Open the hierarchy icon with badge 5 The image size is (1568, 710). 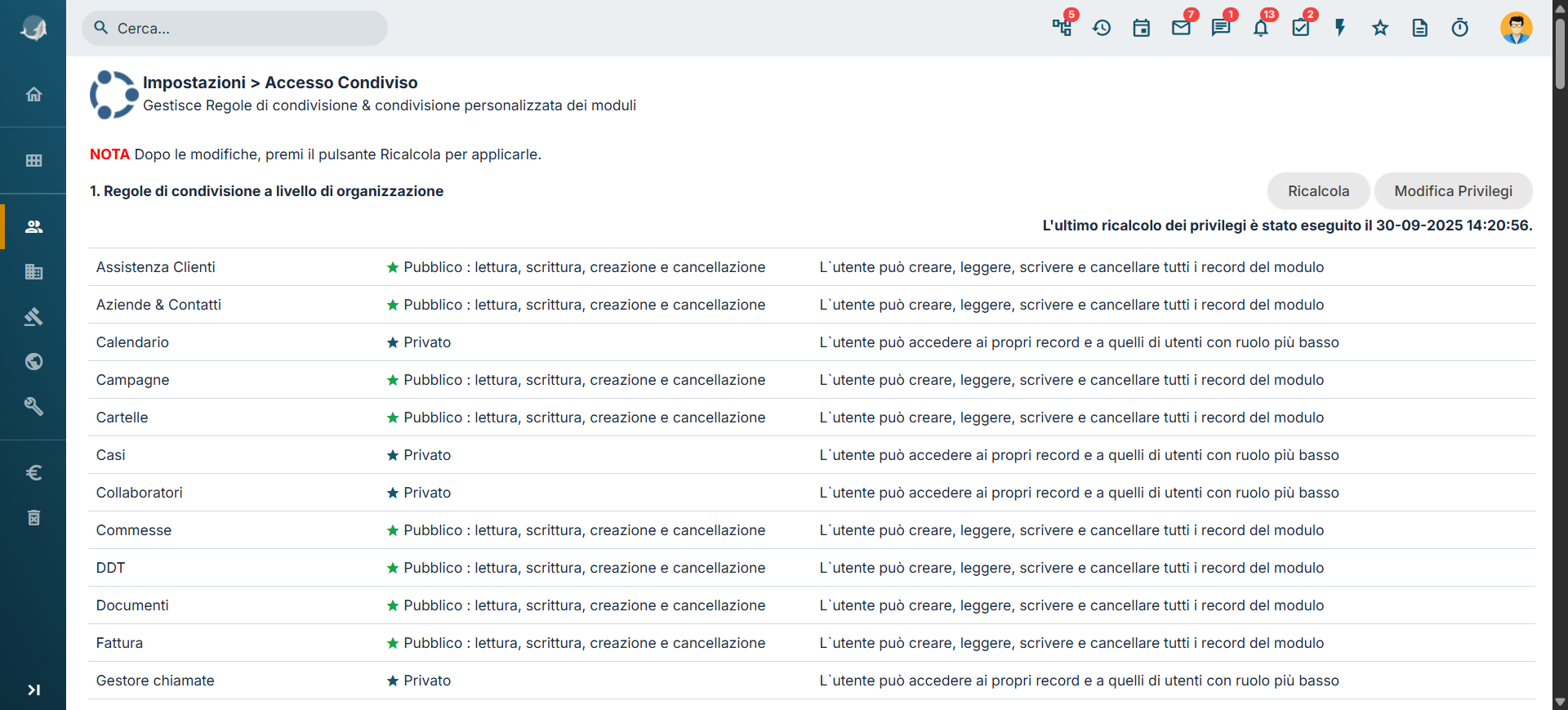pos(1062,28)
